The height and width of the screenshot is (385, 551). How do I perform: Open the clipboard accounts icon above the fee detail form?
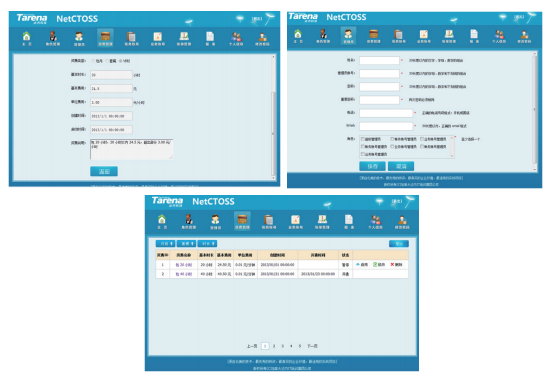pyautogui.click(x=131, y=37)
